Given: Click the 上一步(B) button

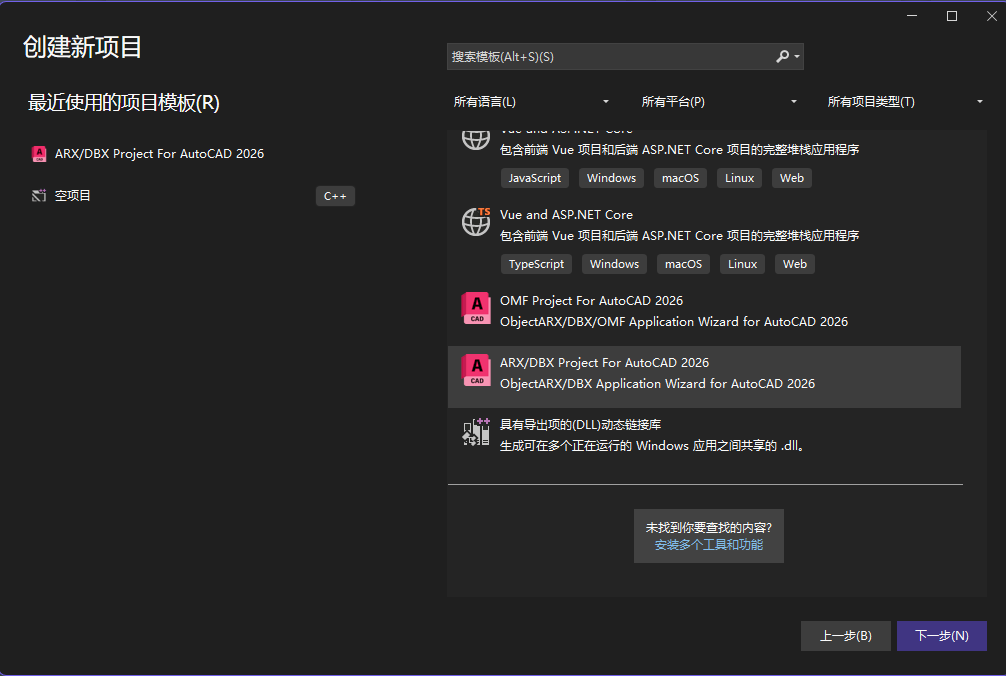Looking at the screenshot, I should (x=845, y=636).
